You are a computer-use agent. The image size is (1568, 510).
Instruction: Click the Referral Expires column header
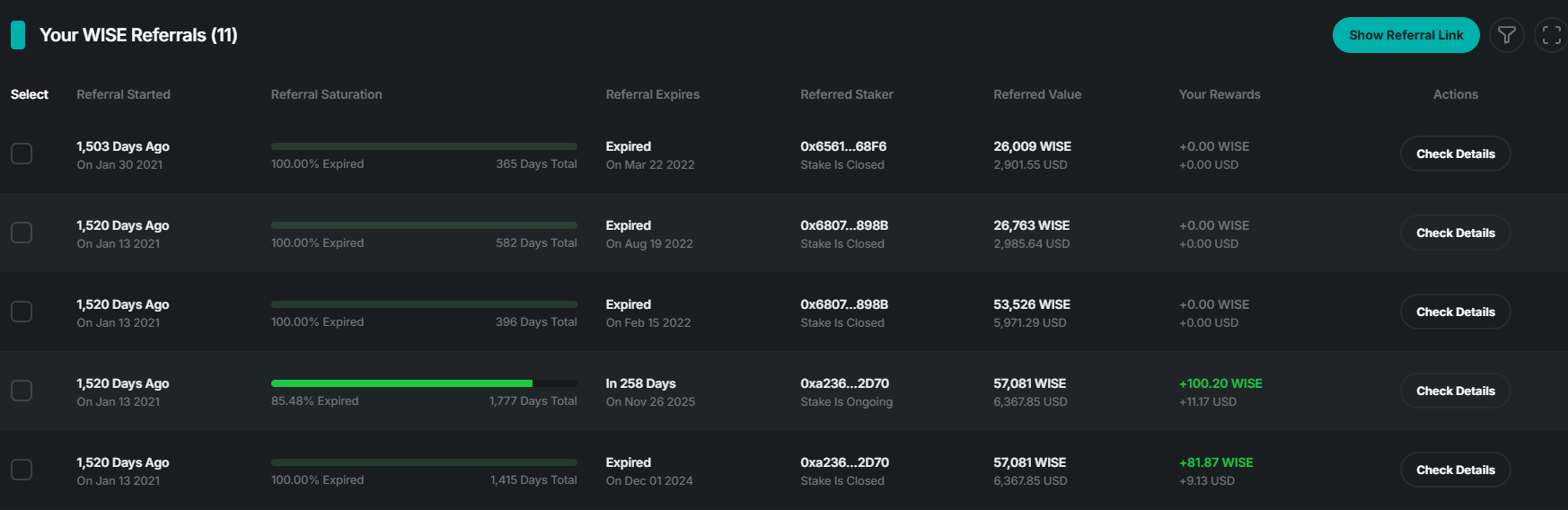click(652, 94)
